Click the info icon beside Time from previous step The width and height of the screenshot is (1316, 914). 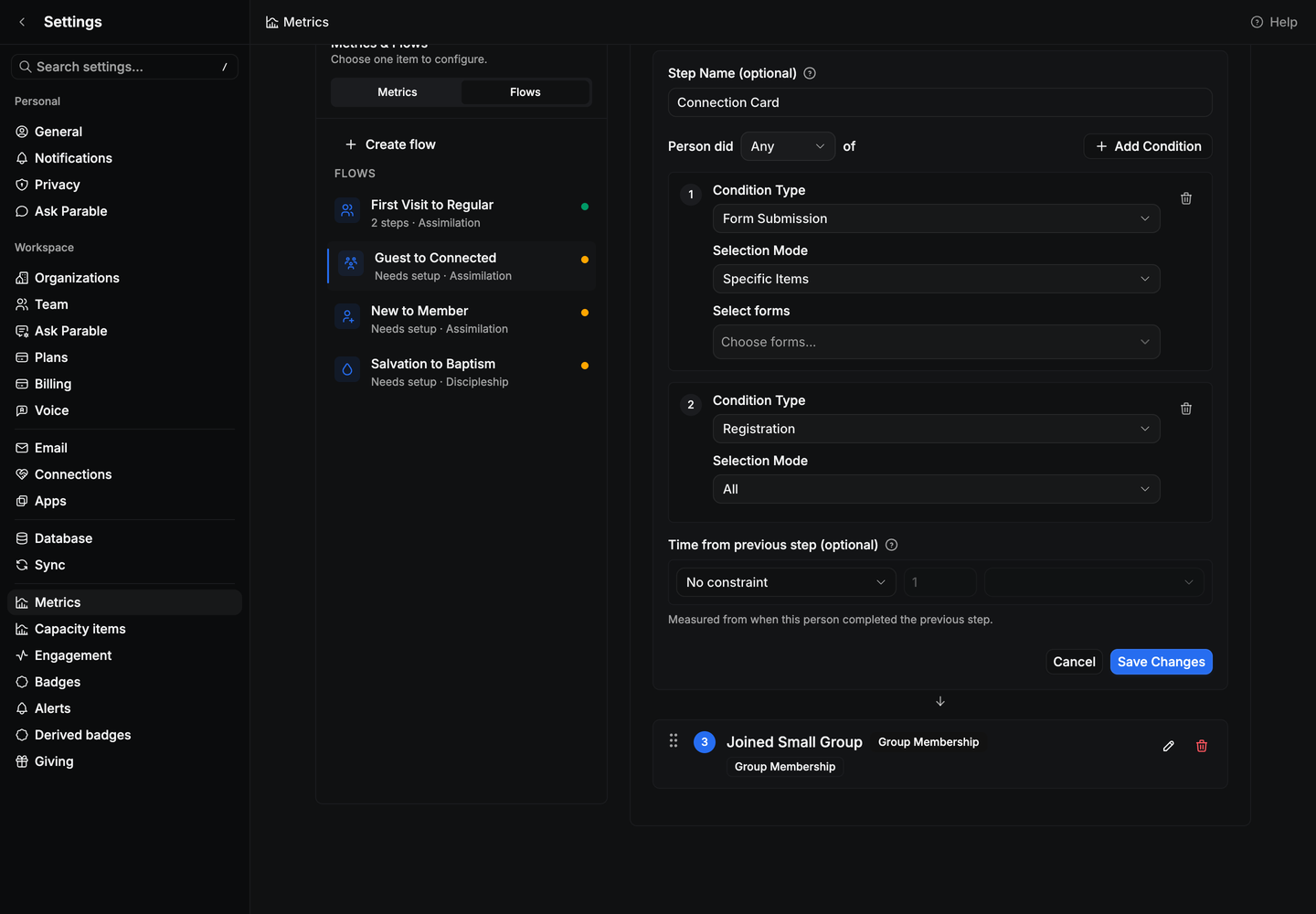tap(892, 545)
